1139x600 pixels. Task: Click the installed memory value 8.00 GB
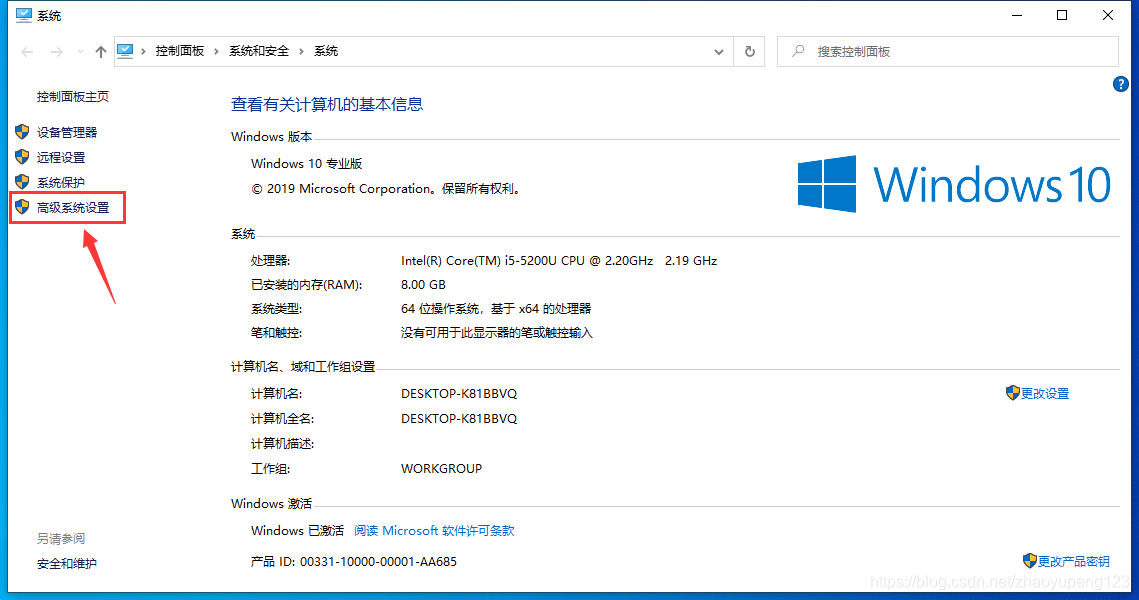[x=423, y=285]
